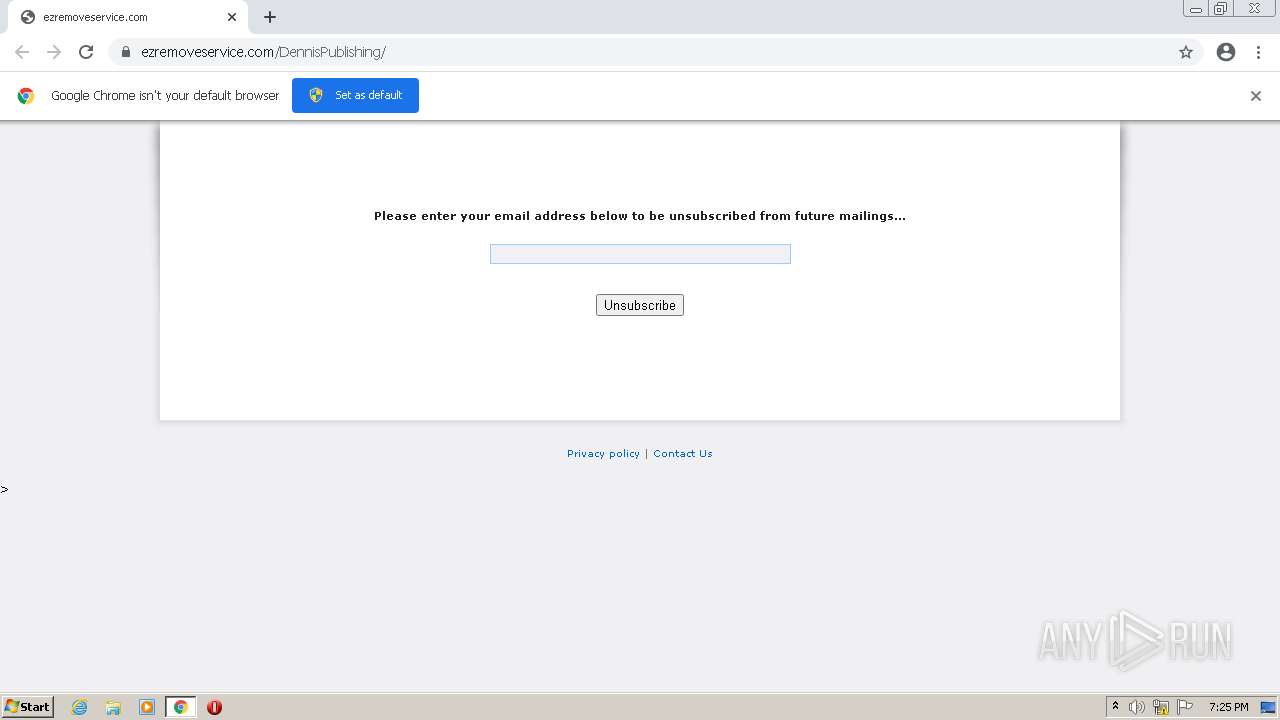Open a new tab with the plus button
This screenshot has width=1280, height=720.
pyautogui.click(x=270, y=17)
